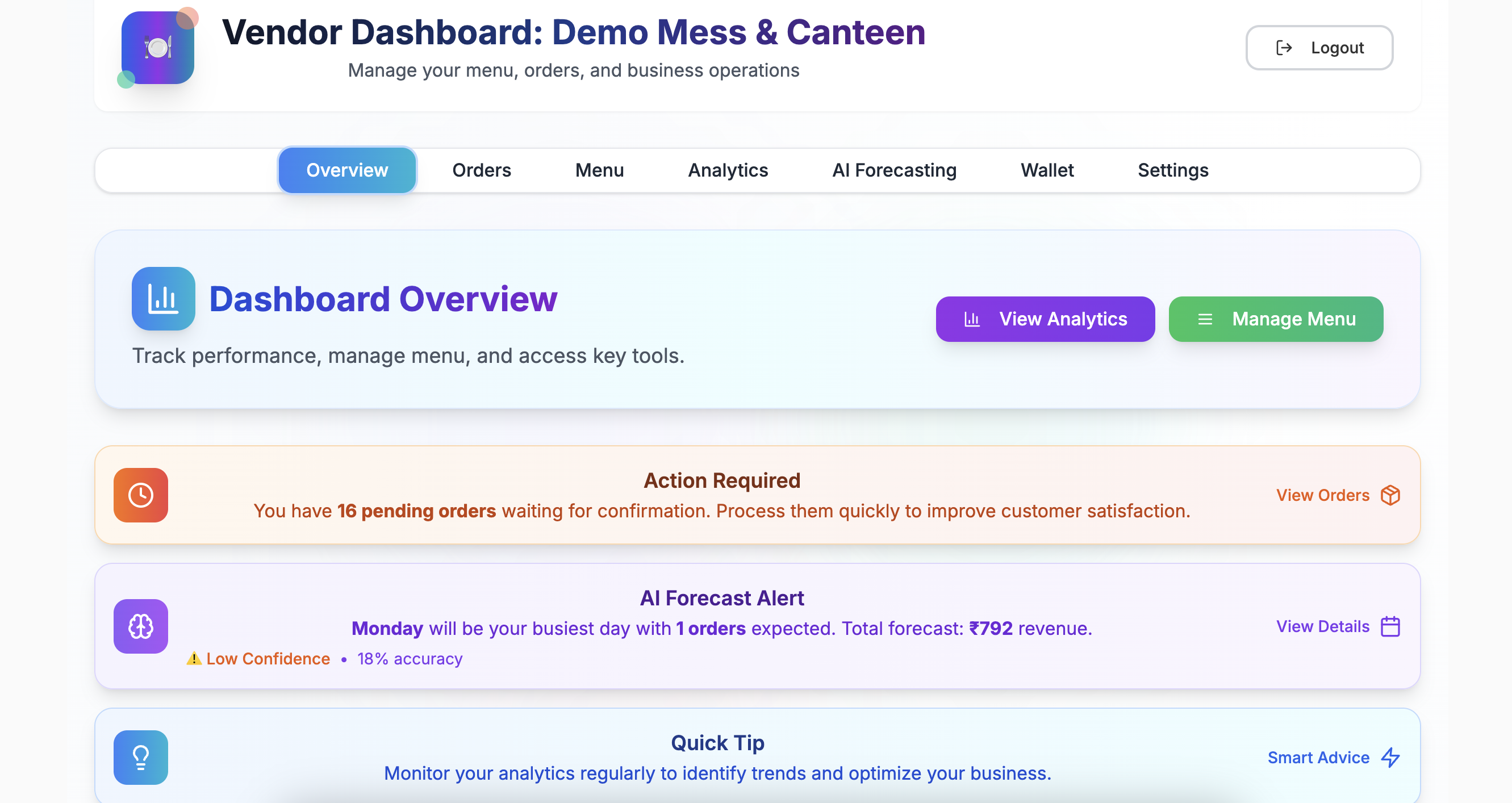Go to the Analytics tab
The image size is (1512, 803).
point(728,170)
